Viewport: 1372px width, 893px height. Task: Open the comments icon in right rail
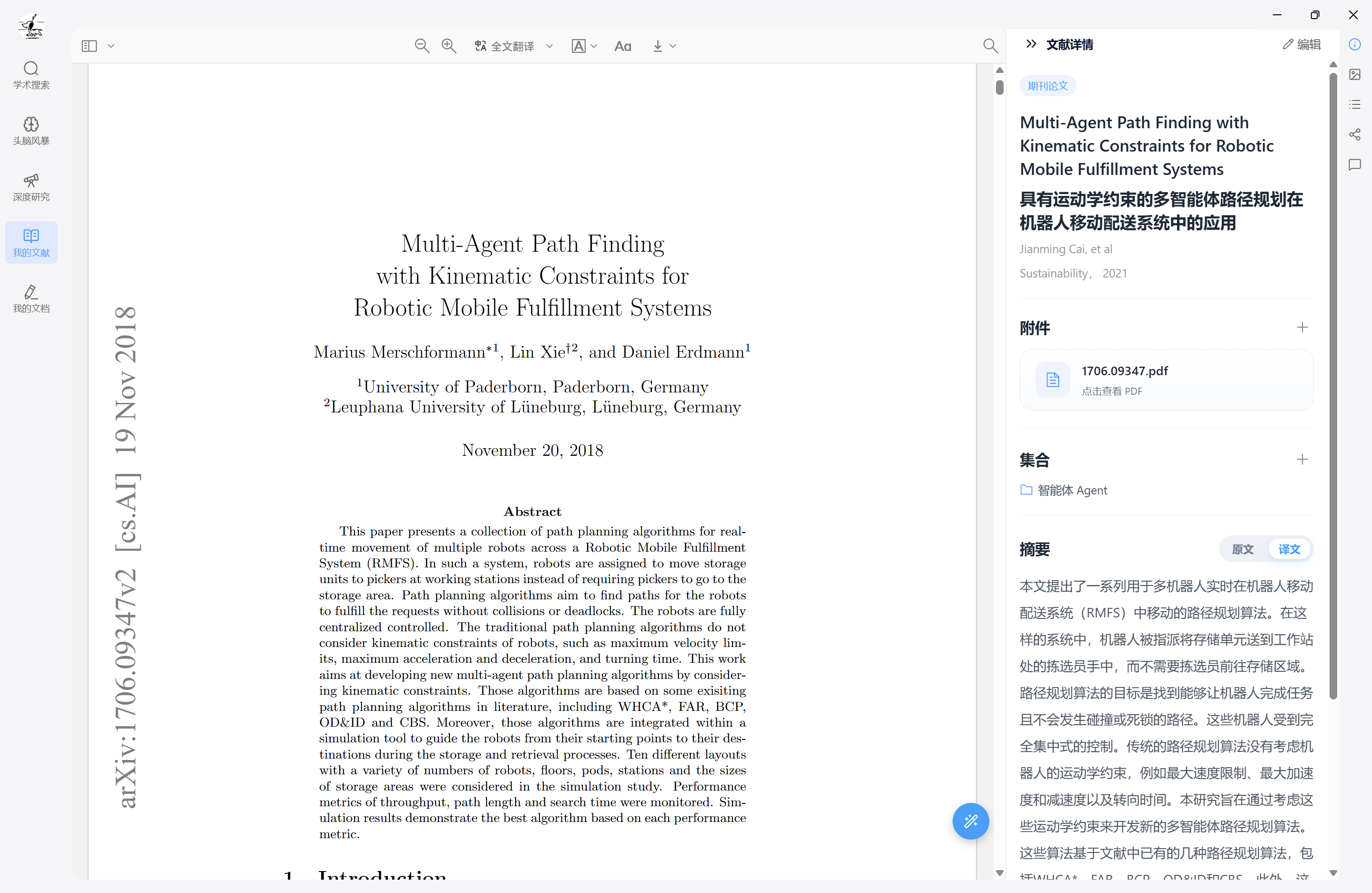(1355, 165)
